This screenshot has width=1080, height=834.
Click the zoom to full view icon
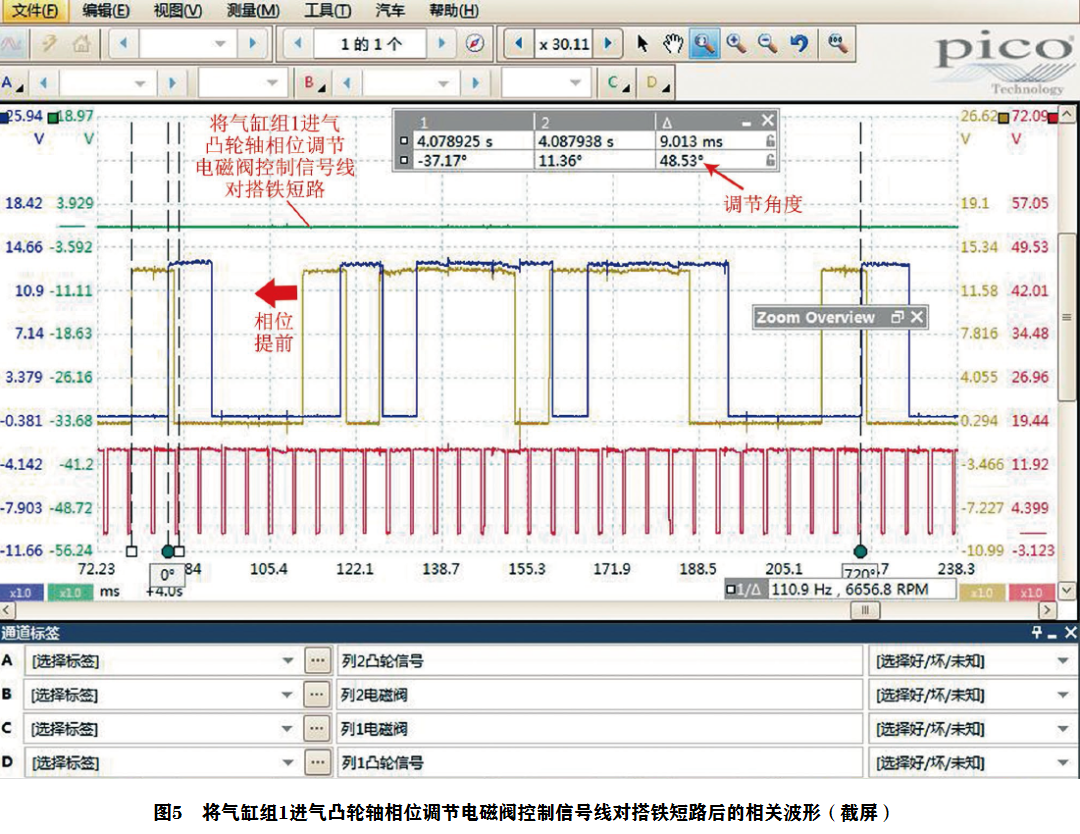tap(837, 43)
